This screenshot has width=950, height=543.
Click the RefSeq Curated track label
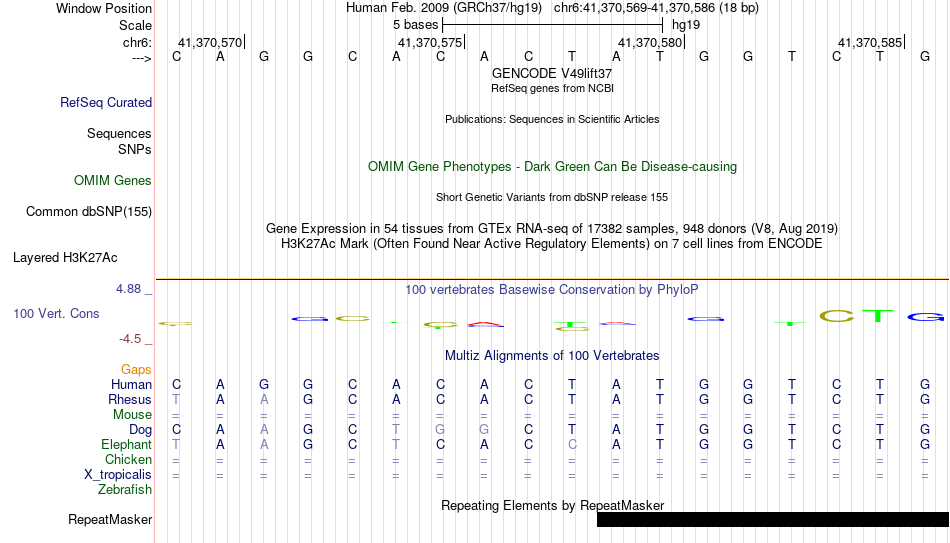point(106,102)
